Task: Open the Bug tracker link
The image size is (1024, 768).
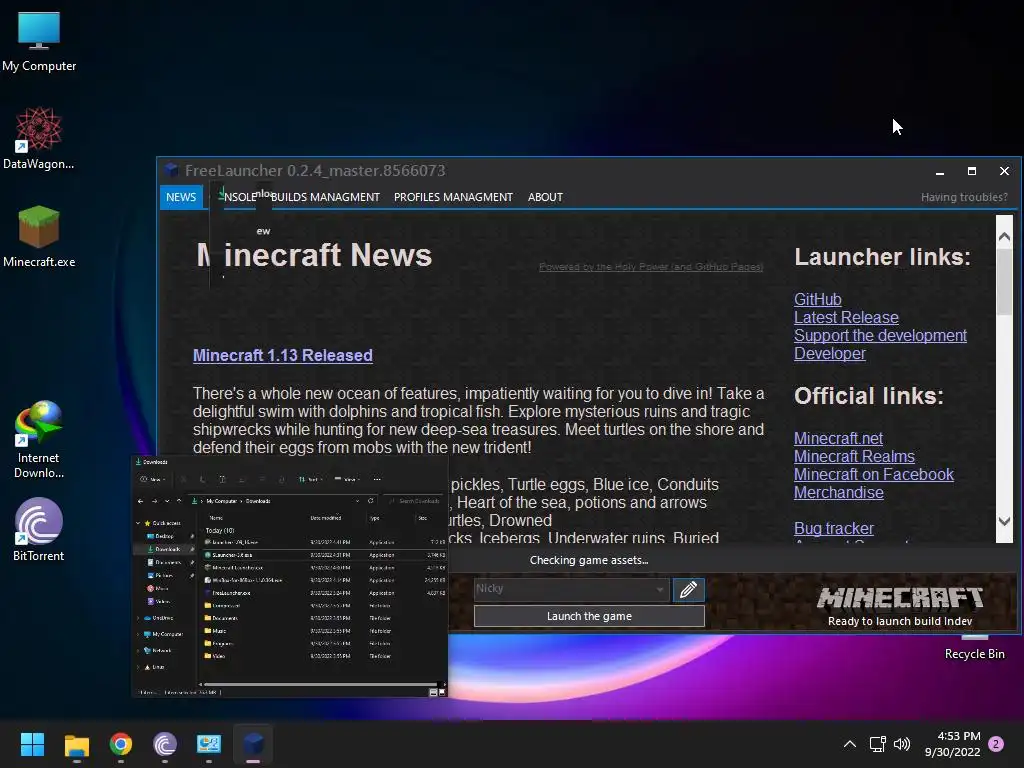Action: click(834, 528)
